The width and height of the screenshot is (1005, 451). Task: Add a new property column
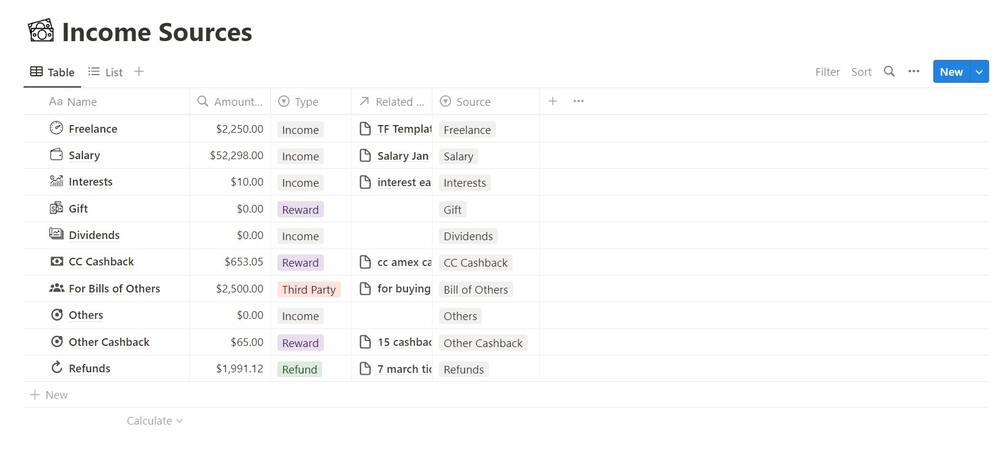point(552,101)
